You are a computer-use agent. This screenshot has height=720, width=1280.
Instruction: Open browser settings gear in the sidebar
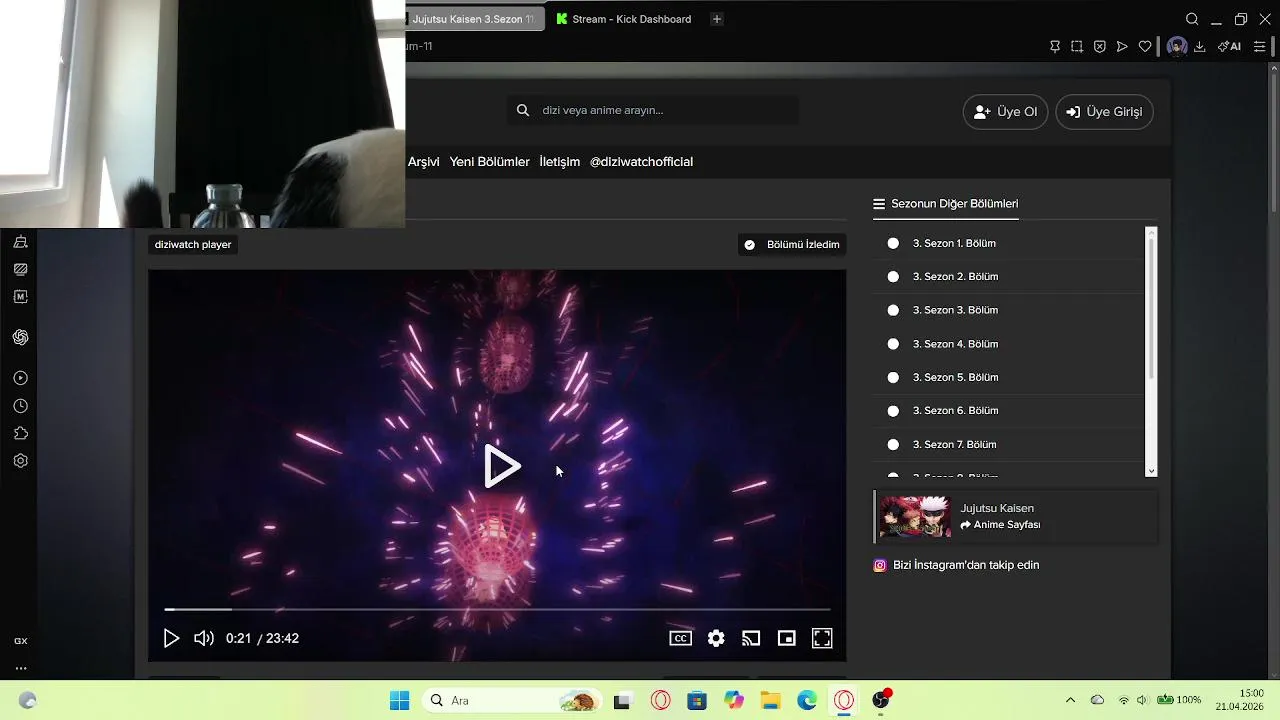pyautogui.click(x=20, y=461)
